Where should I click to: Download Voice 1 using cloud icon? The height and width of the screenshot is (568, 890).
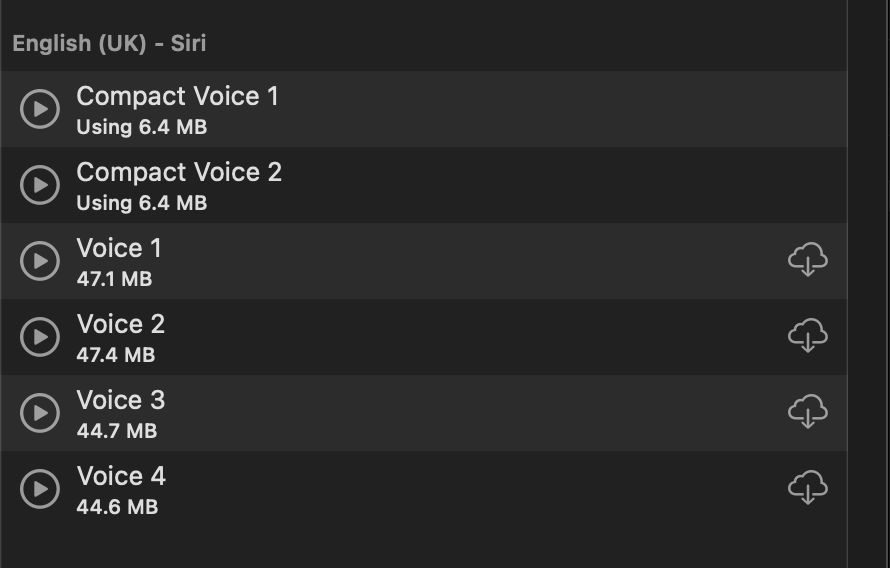click(x=808, y=259)
